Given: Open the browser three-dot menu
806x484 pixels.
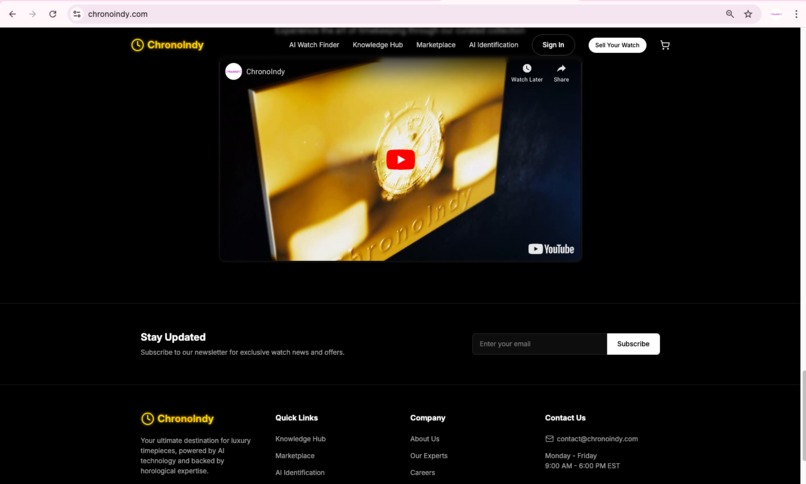Looking at the screenshot, I should [x=796, y=14].
